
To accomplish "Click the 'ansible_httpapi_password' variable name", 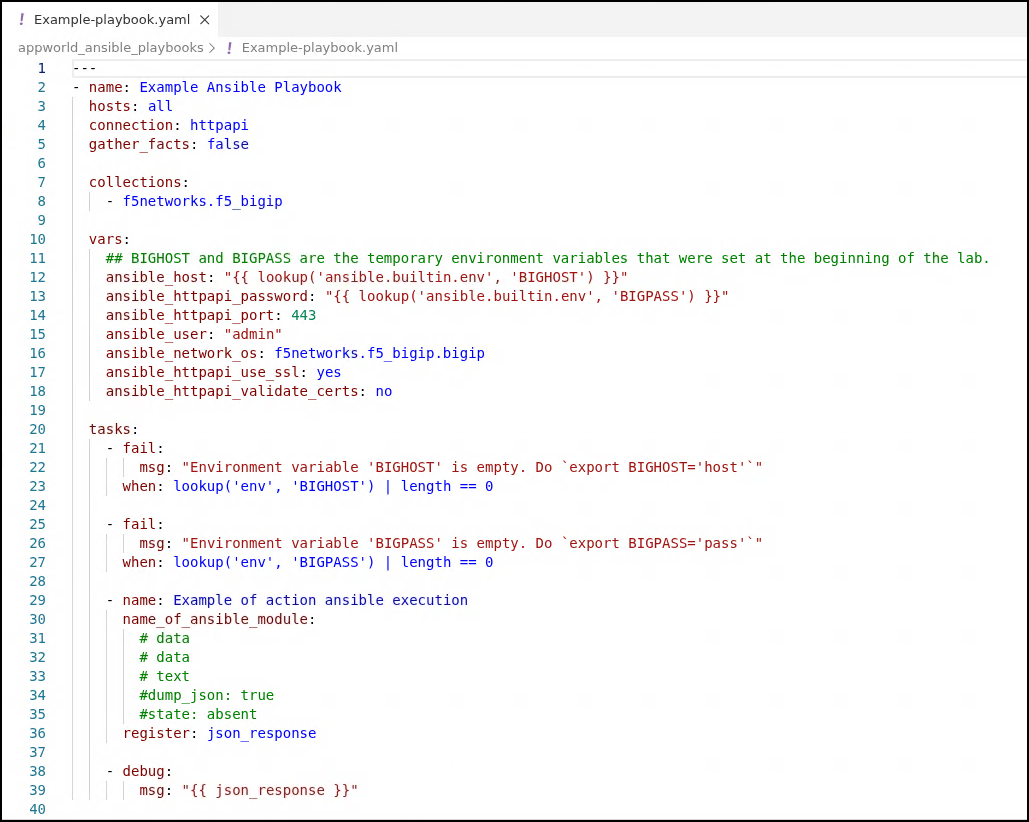I will coord(207,297).
